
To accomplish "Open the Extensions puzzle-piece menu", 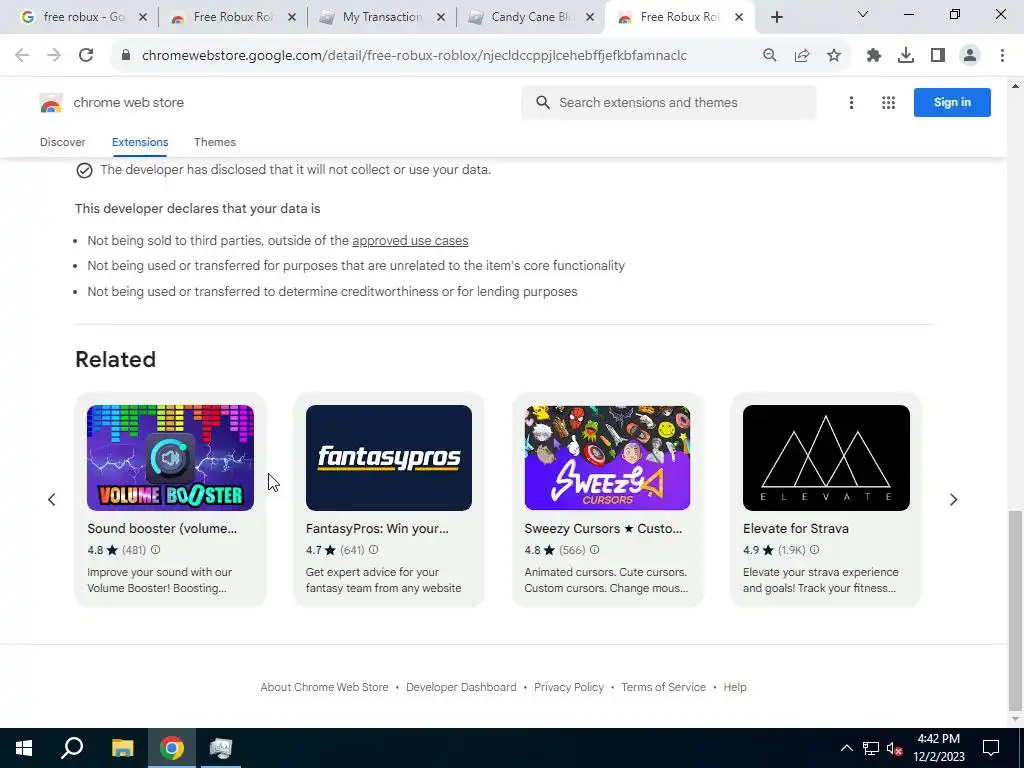I will point(874,56).
